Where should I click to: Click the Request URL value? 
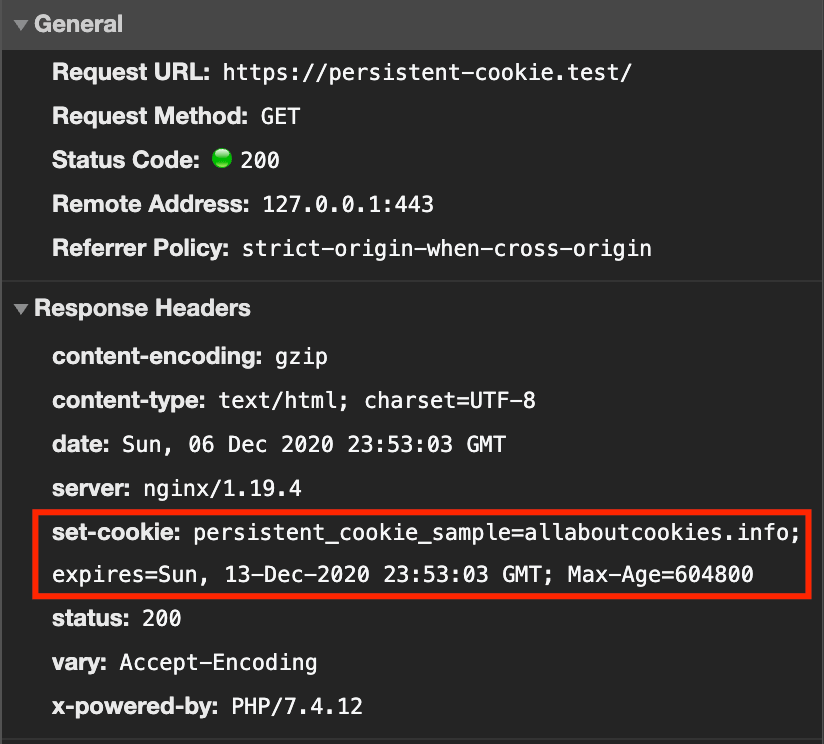click(428, 73)
